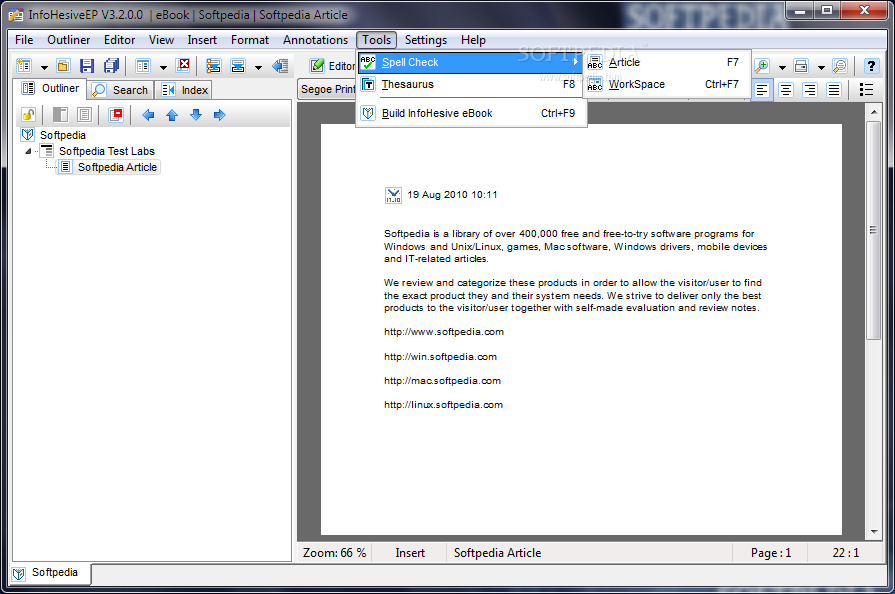
Task: Open the Insert menu
Action: click(x=202, y=40)
